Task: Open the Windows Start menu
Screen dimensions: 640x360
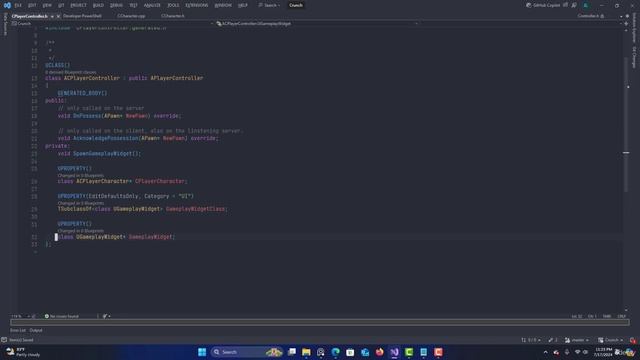Action: tap(202, 352)
